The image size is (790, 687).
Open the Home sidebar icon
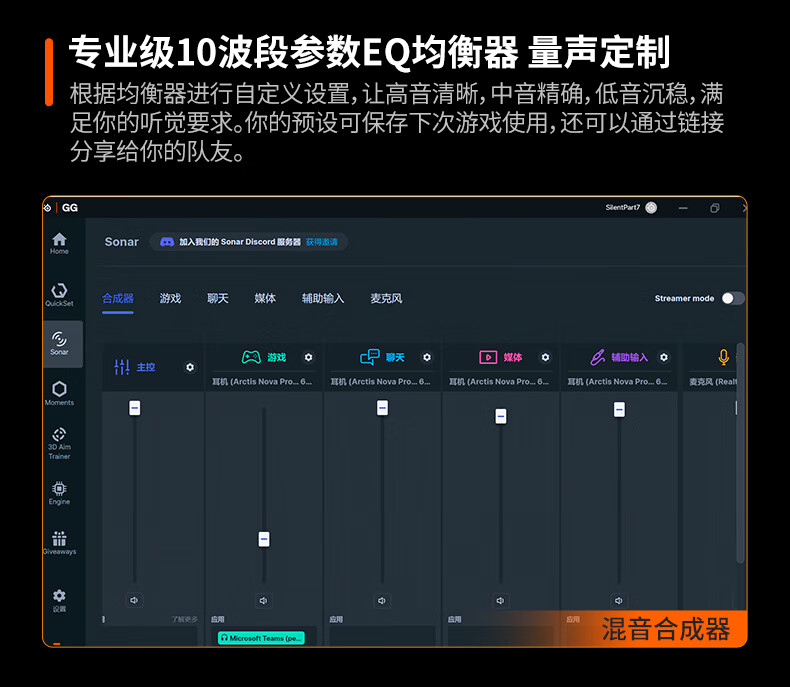tap(59, 242)
